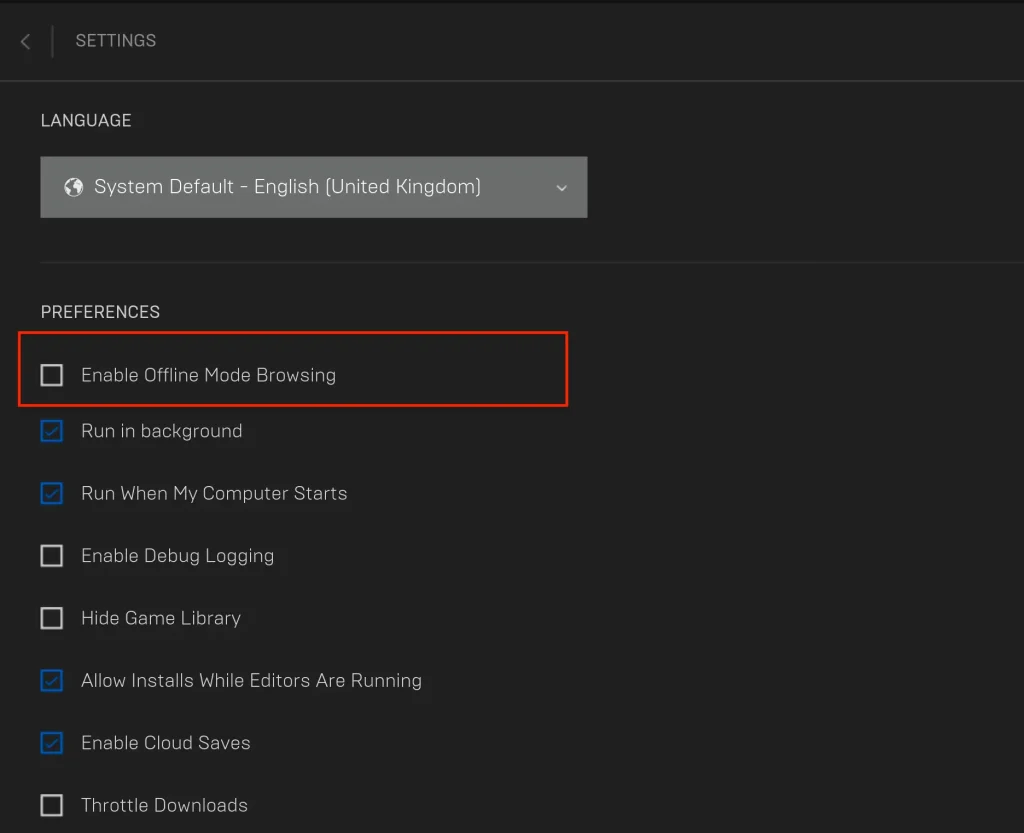Enable Offline Mode Browsing
The width and height of the screenshot is (1024, 833).
click(x=51, y=375)
